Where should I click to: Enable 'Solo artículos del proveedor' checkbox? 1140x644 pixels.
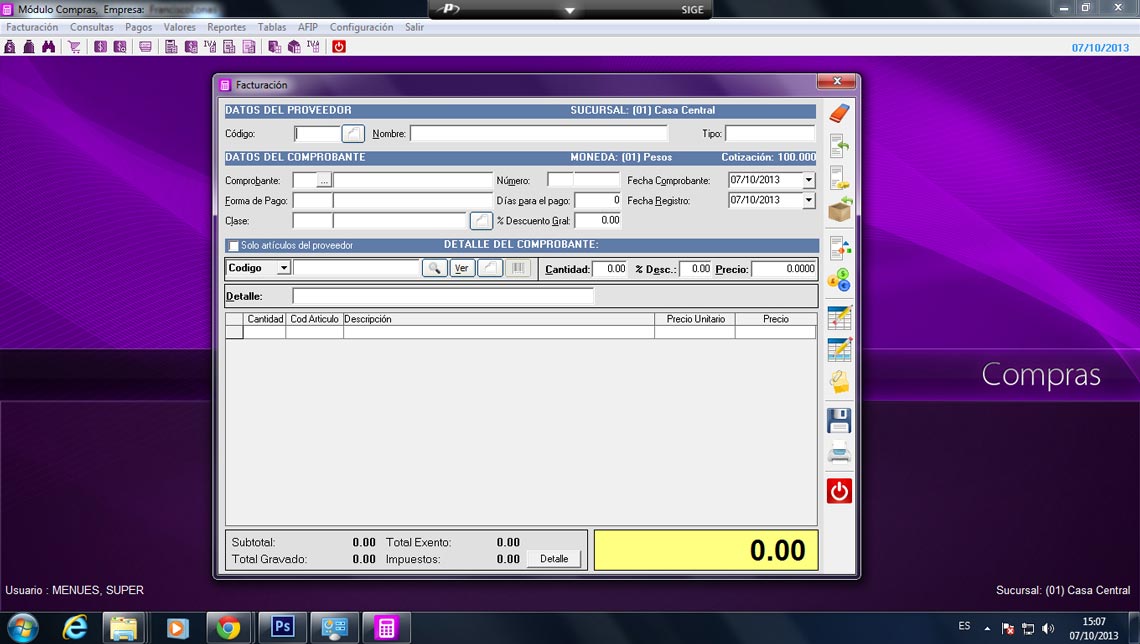click(234, 246)
